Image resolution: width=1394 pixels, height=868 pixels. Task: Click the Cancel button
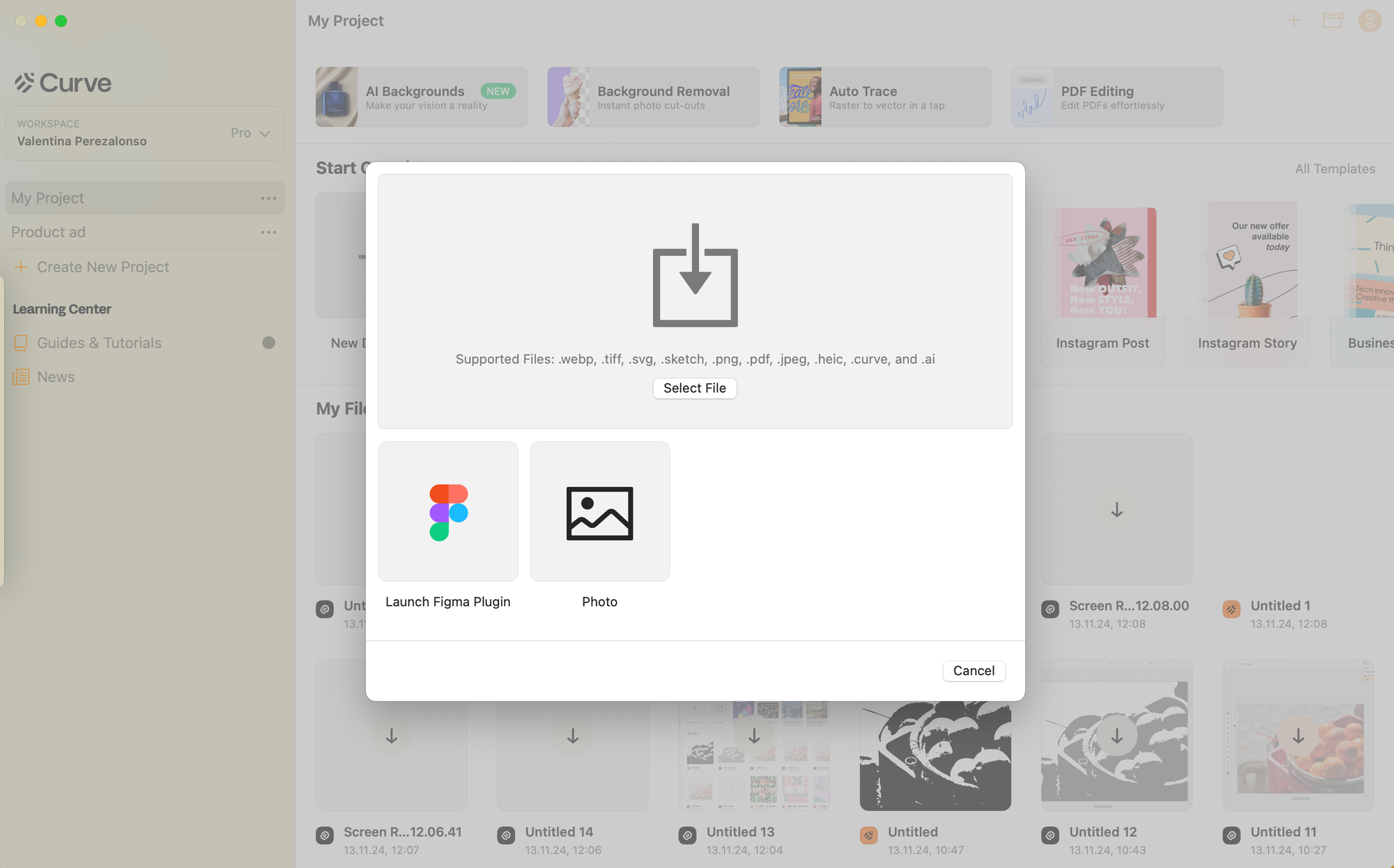coord(974,671)
